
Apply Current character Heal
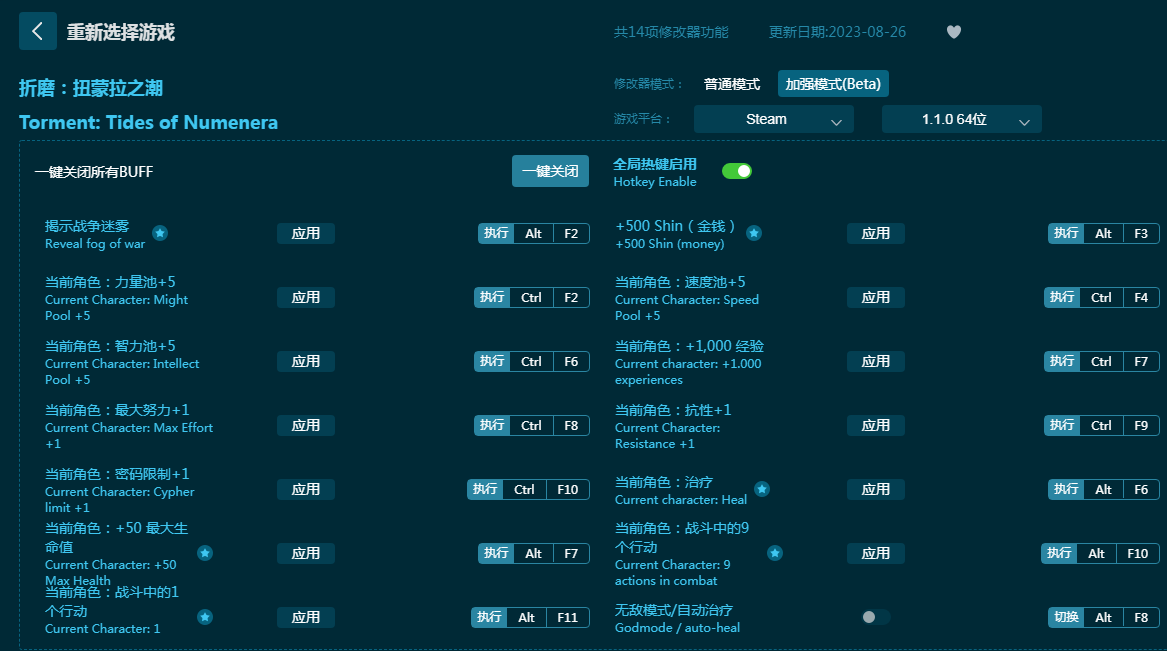(x=876, y=490)
